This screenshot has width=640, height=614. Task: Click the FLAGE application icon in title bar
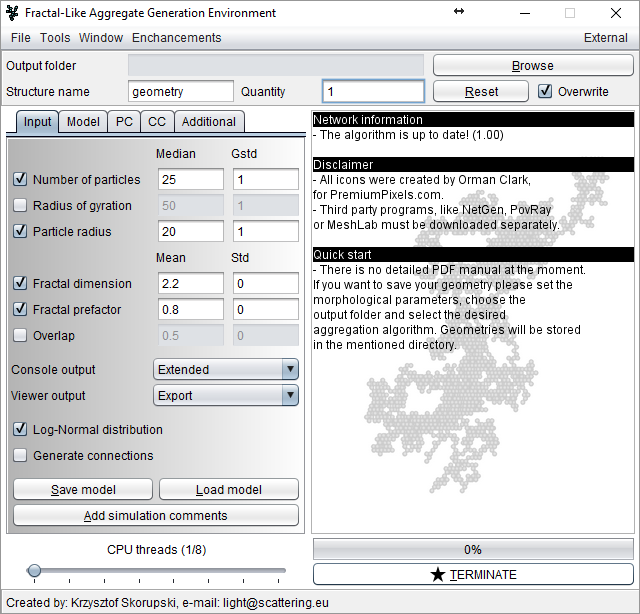tap(13, 13)
